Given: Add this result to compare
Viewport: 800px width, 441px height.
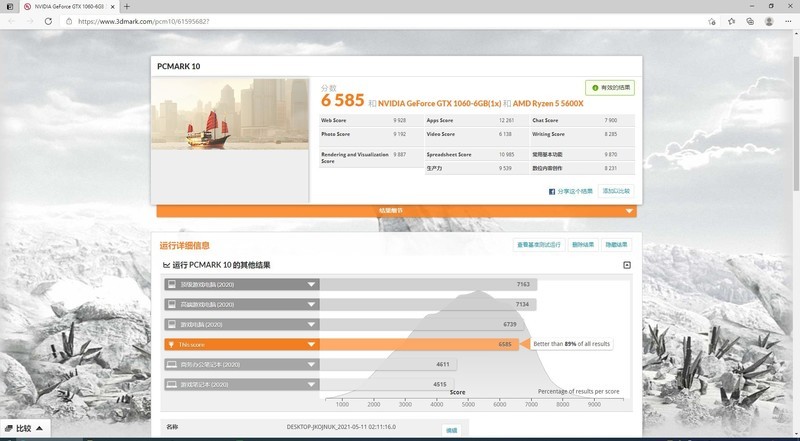Looking at the screenshot, I should coord(616,191).
